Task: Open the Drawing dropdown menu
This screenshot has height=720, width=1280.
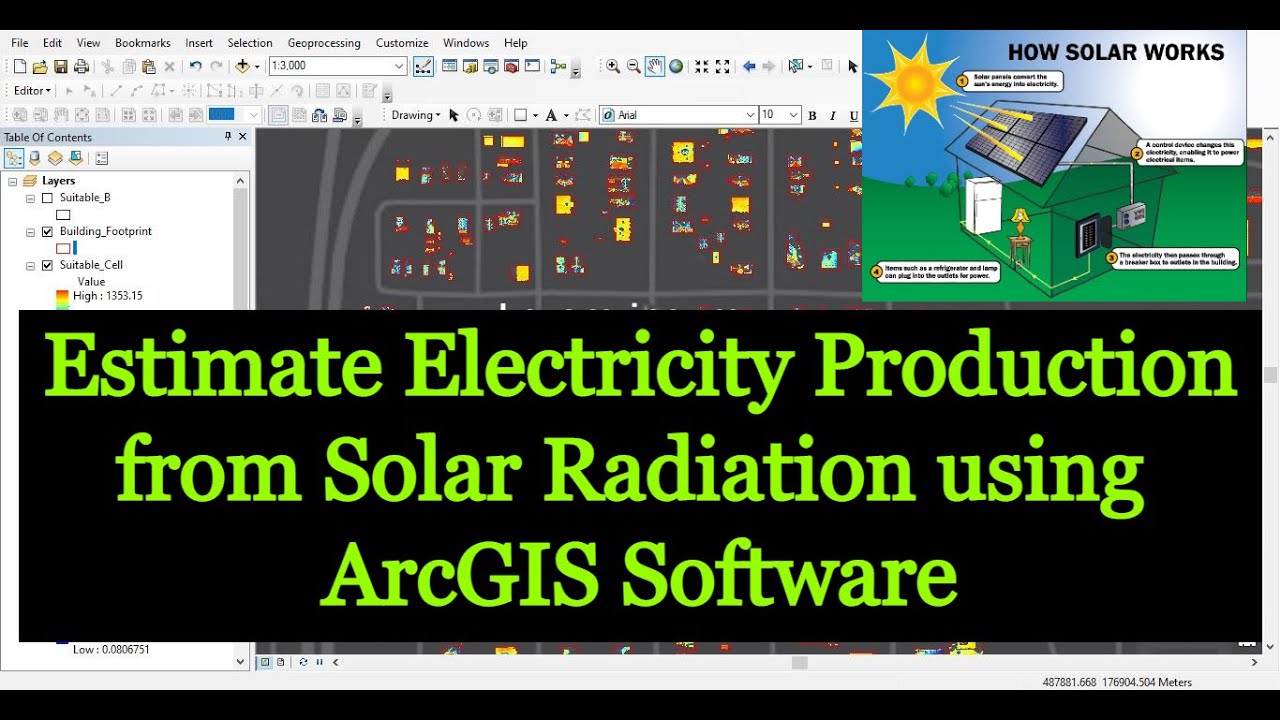Action: coord(415,115)
